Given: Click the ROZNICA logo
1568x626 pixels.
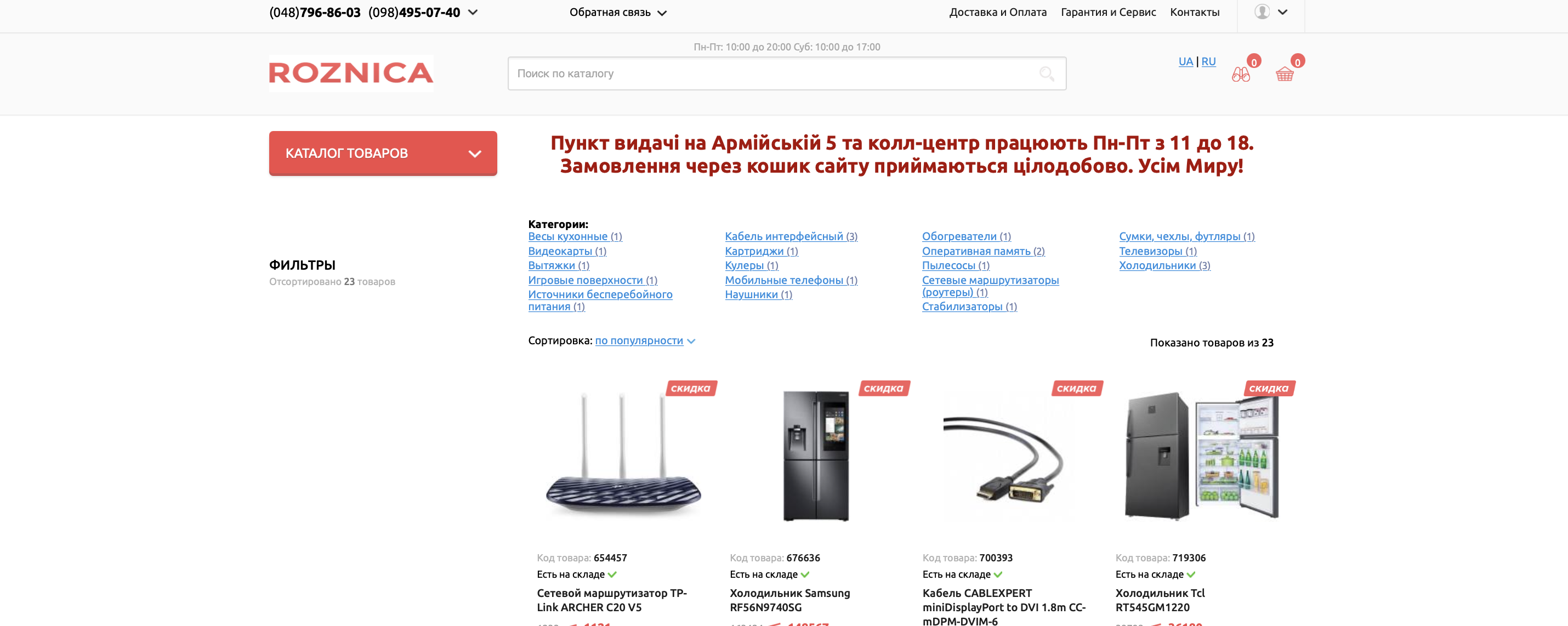Looking at the screenshot, I should pos(351,73).
